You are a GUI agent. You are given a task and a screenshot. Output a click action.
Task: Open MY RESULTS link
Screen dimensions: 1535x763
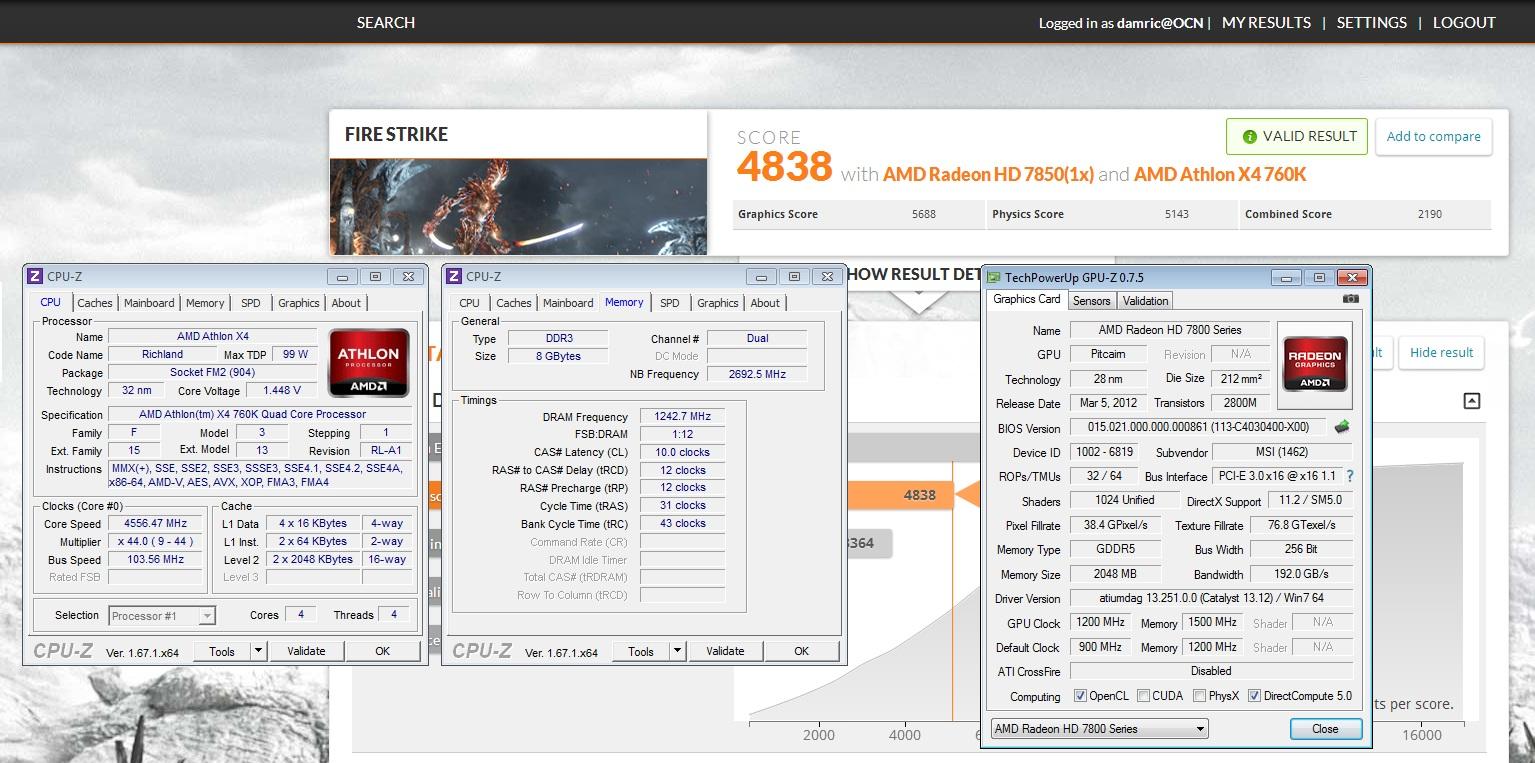coord(1266,22)
